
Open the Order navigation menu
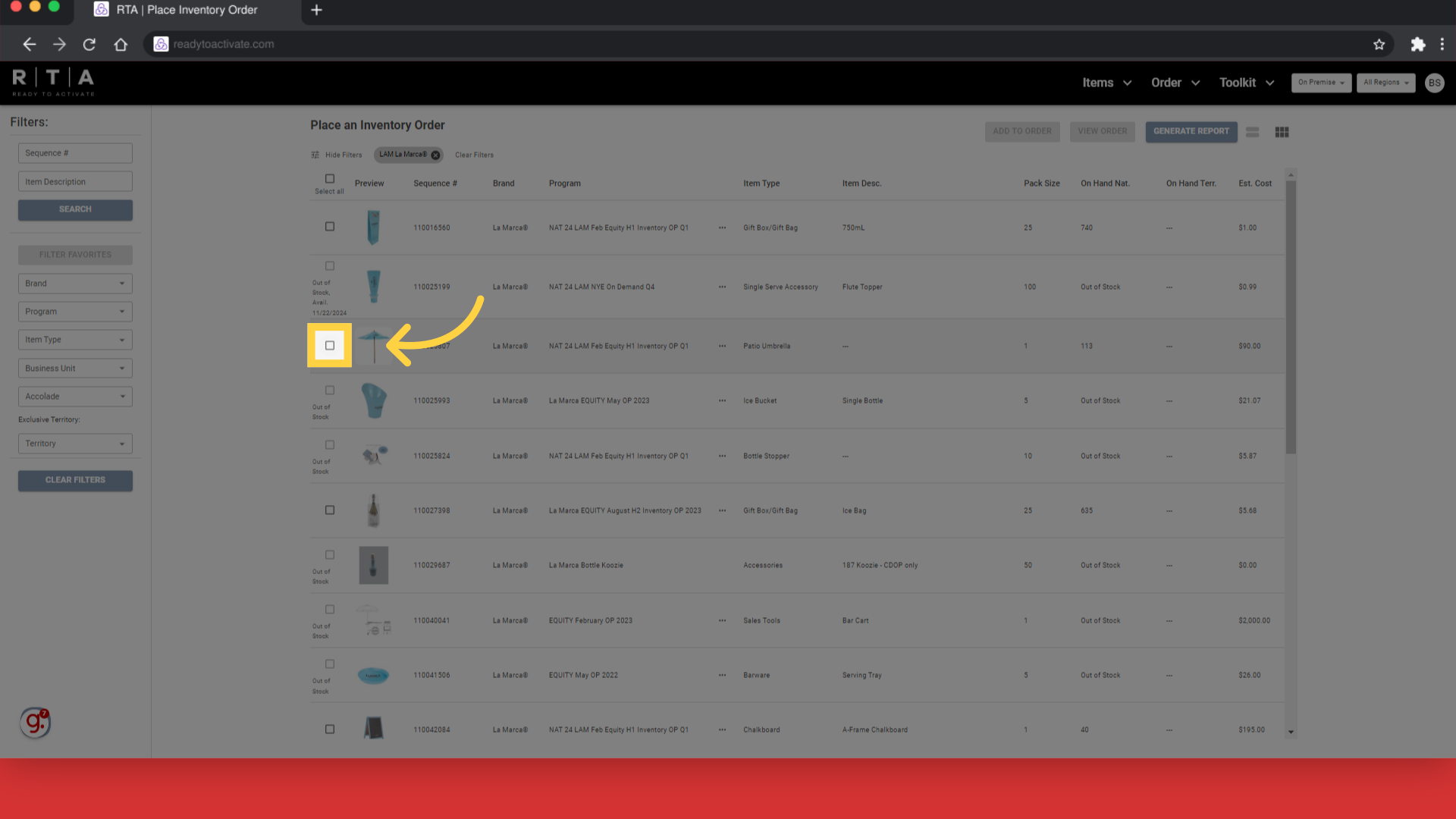[1175, 83]
